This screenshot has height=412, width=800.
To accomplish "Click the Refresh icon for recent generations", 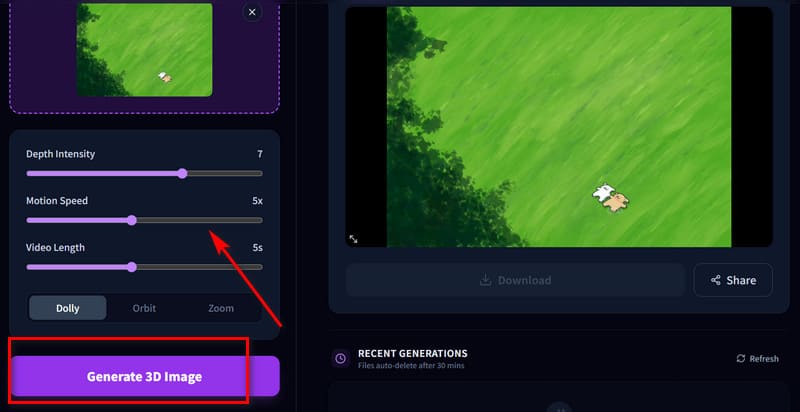I will pyautogui.click(x=741, y=358).
